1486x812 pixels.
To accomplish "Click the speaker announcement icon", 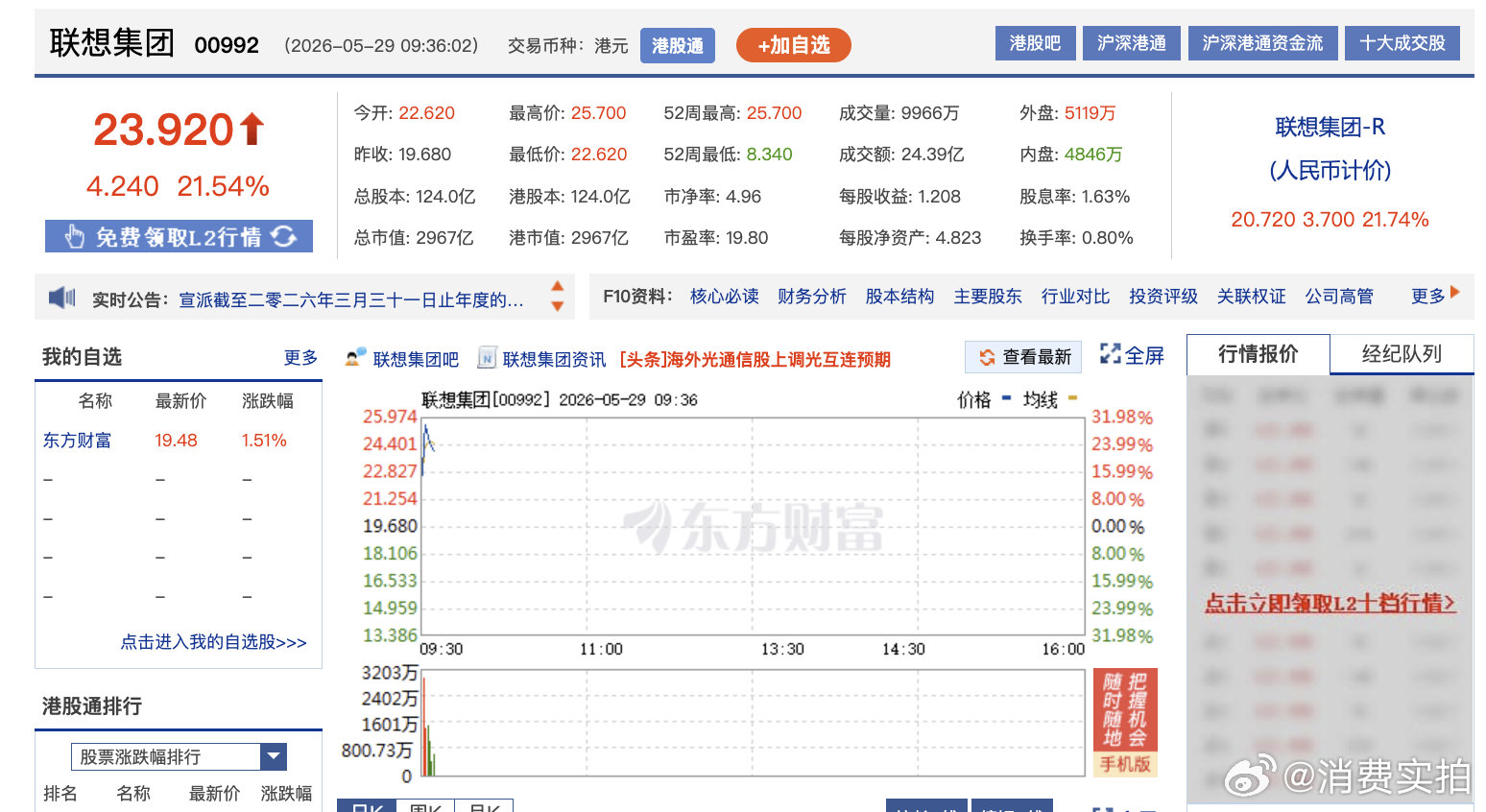I will click(62, 298).
